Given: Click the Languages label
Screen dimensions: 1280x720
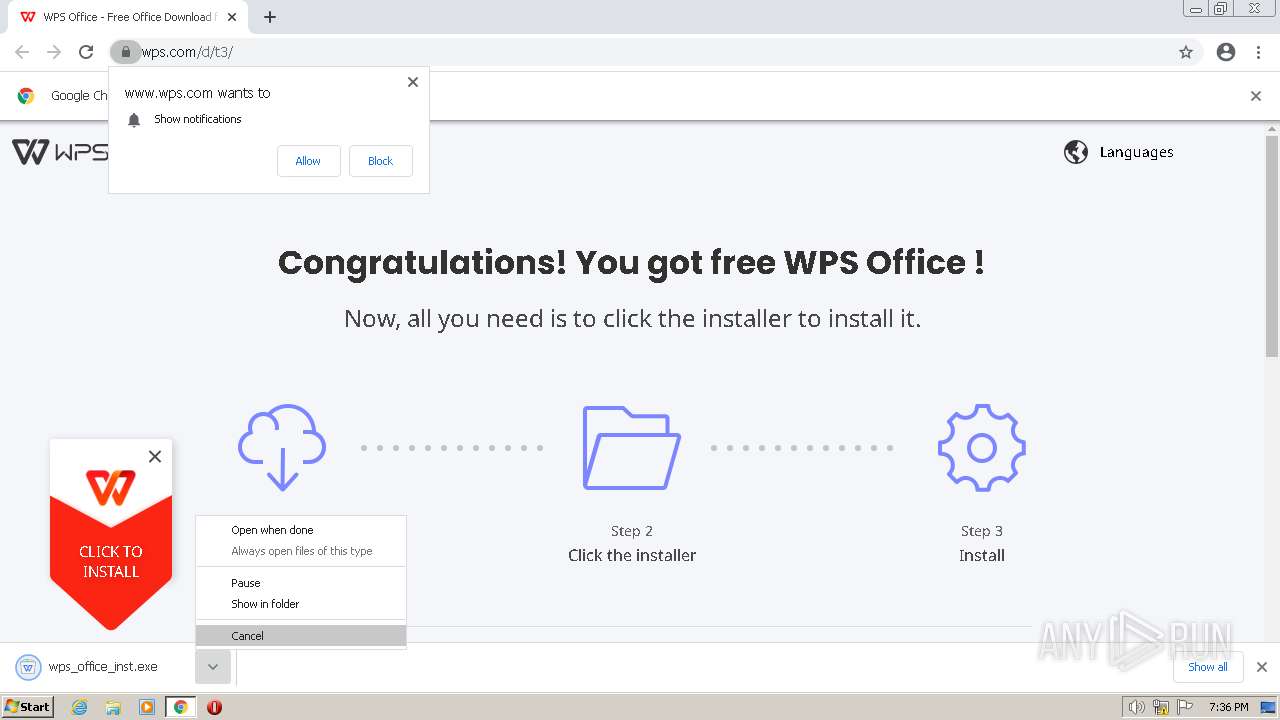Looking at the screenshot, I should click(x=1136, y=152).
